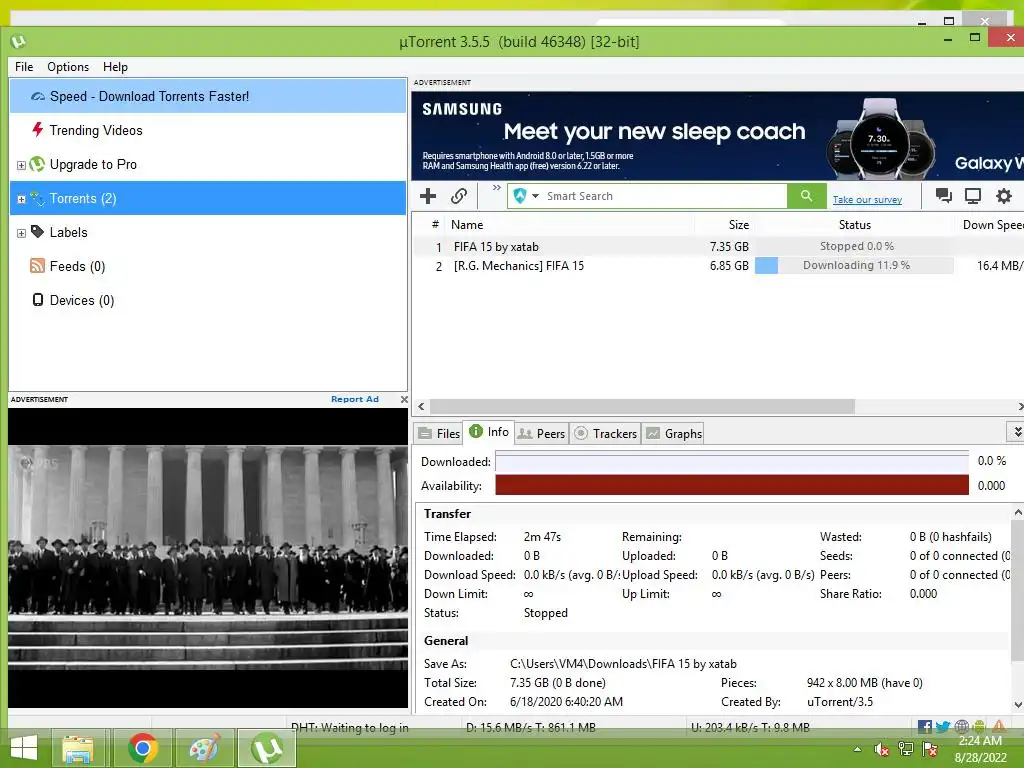Sort by the Status column header
This screenshot has height=768, width=1024.
pyautogui.click(x=854, y=225)
